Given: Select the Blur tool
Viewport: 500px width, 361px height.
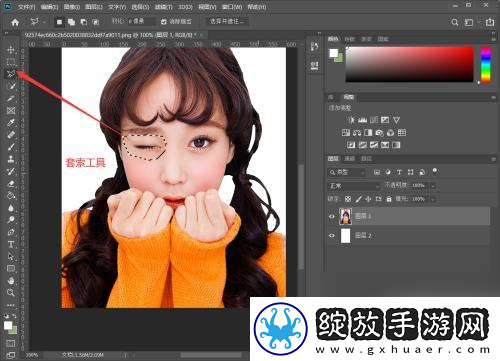Looking at the screenshot, I should [x=11, y=208].
